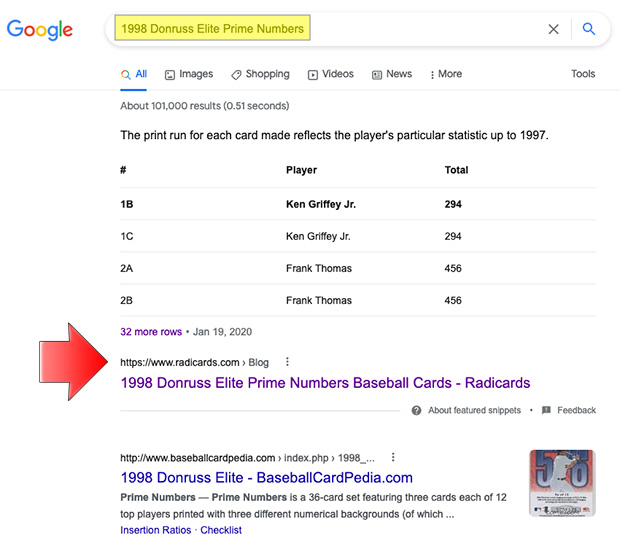
Task: Open About featured snippets link
Action: point(474,410)
